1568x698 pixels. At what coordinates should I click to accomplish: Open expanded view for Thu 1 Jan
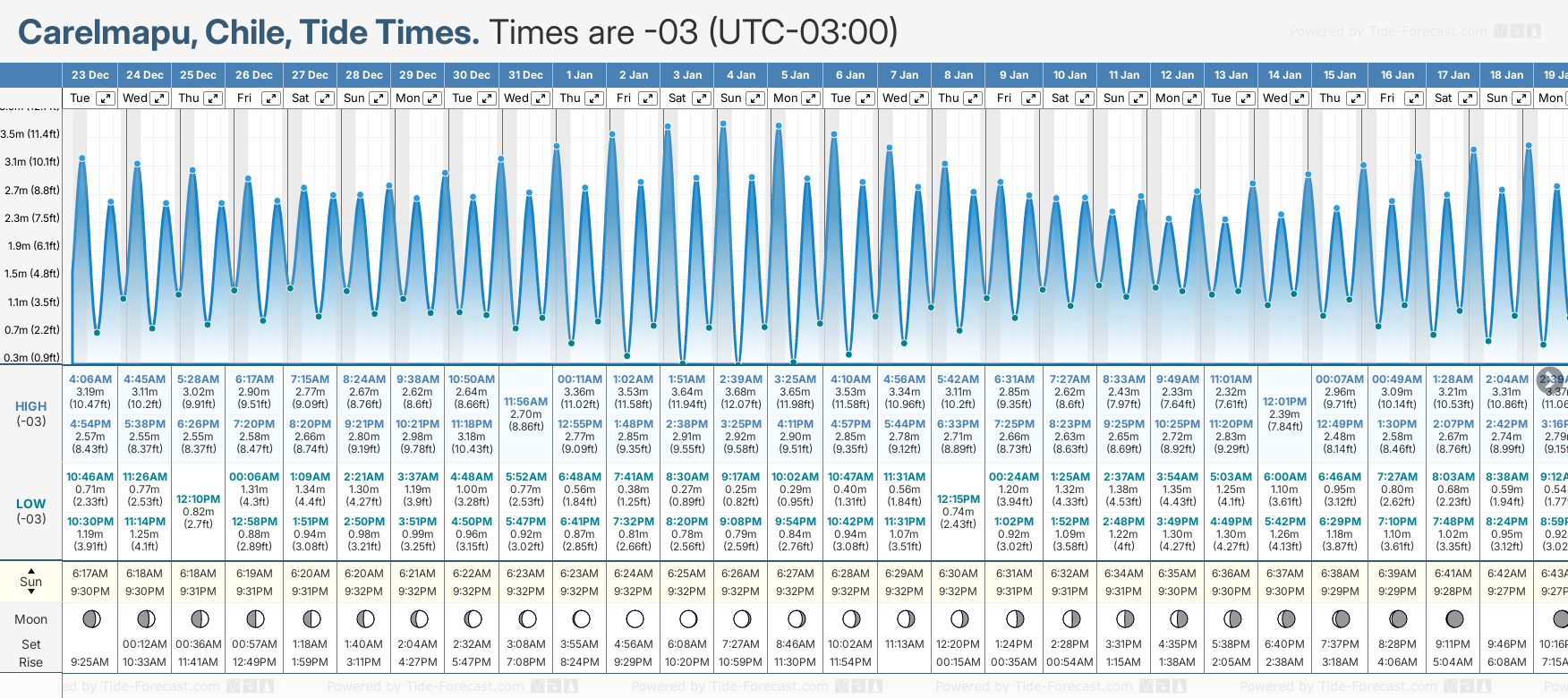pyautogui.click(x=595, y=98)
